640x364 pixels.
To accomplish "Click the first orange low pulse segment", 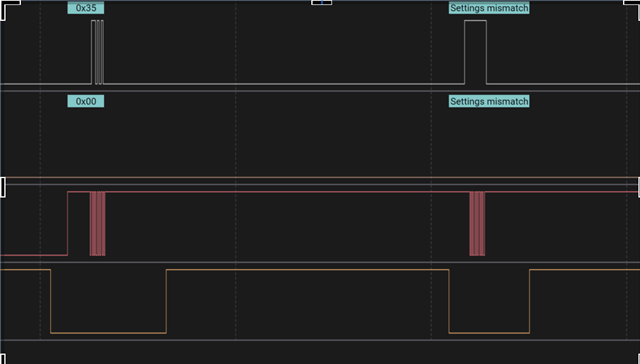I will click(108, 333).
